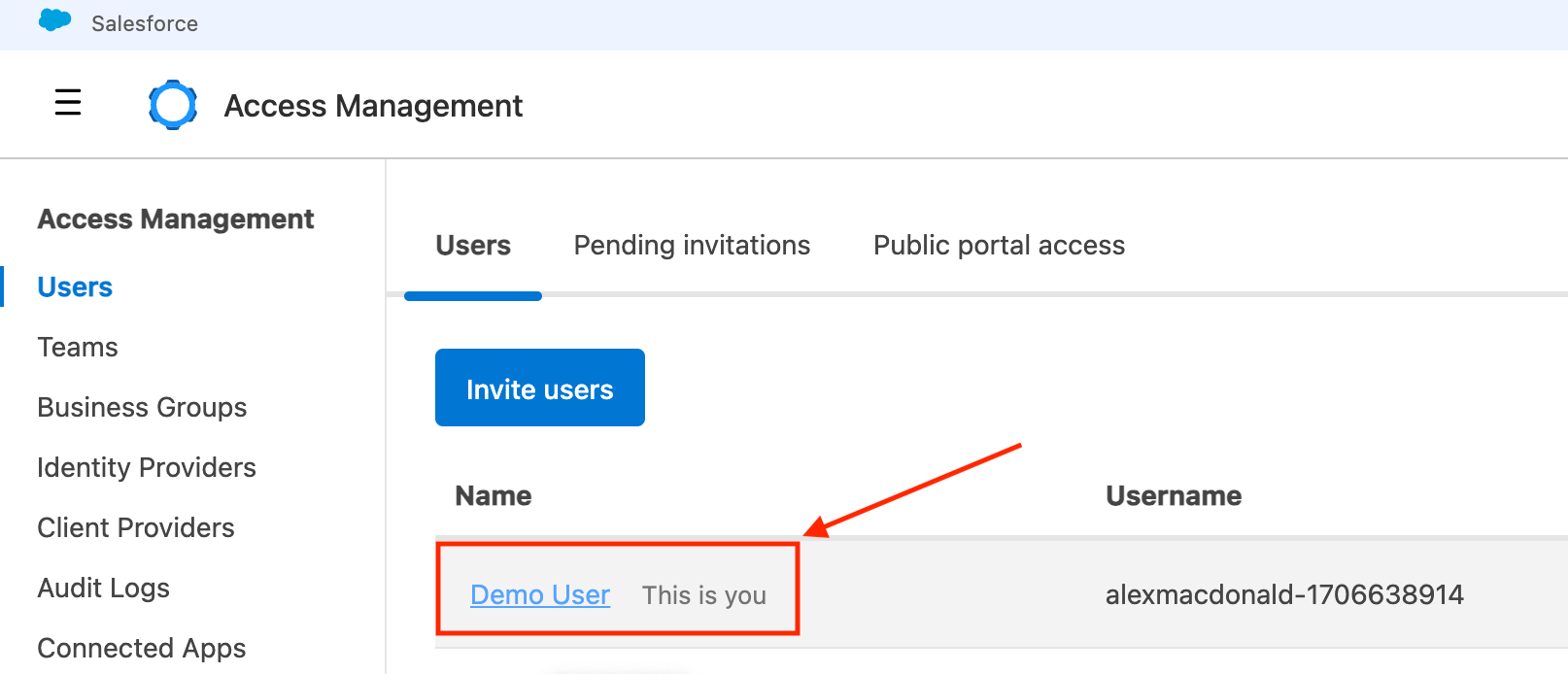Image resolution: width=1568 pixels, height=674 pixels.
Task: Click the Access Management header title
Action: (x=373, y=106)
